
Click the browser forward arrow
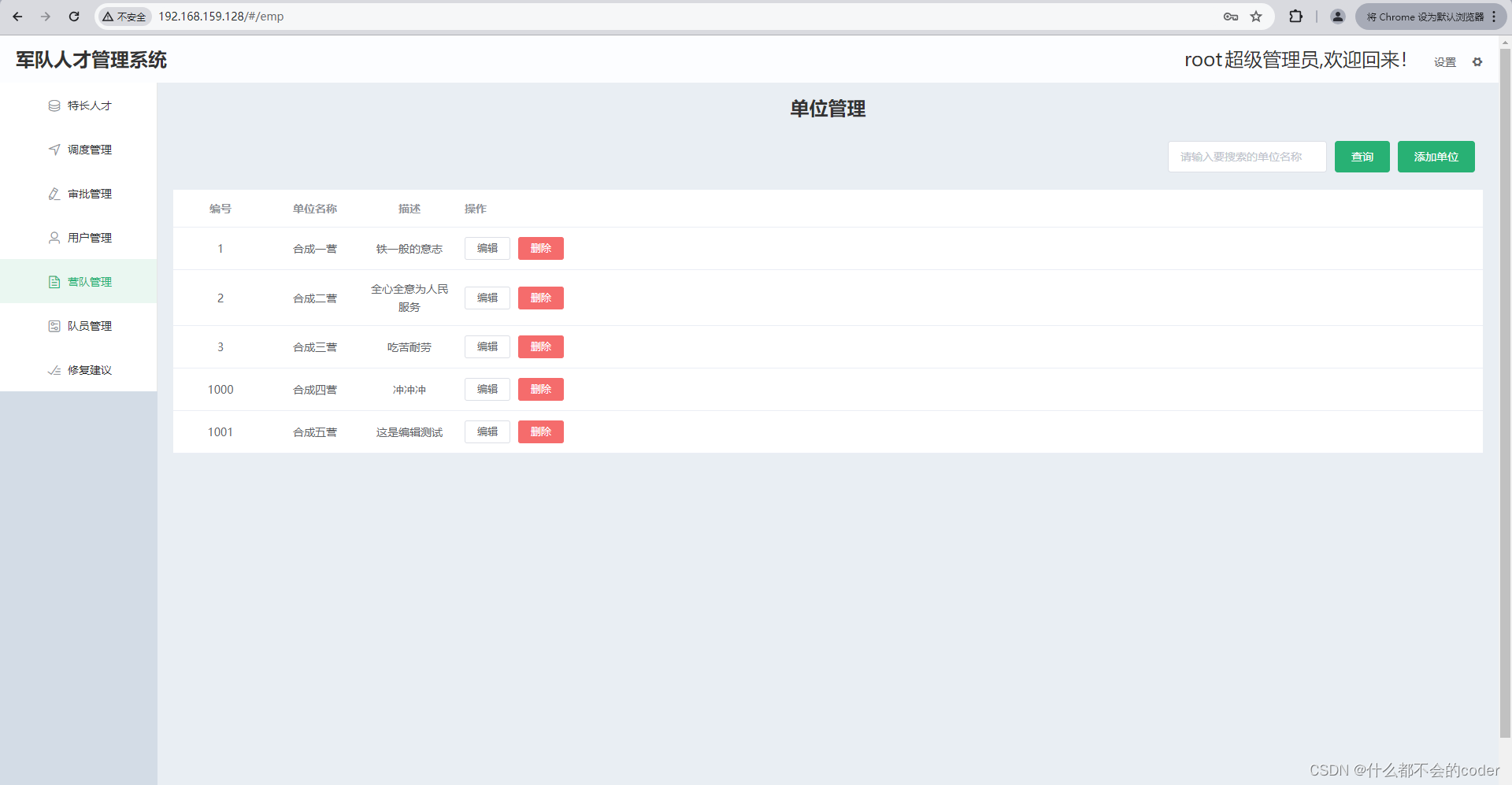(x=46, y=17)
